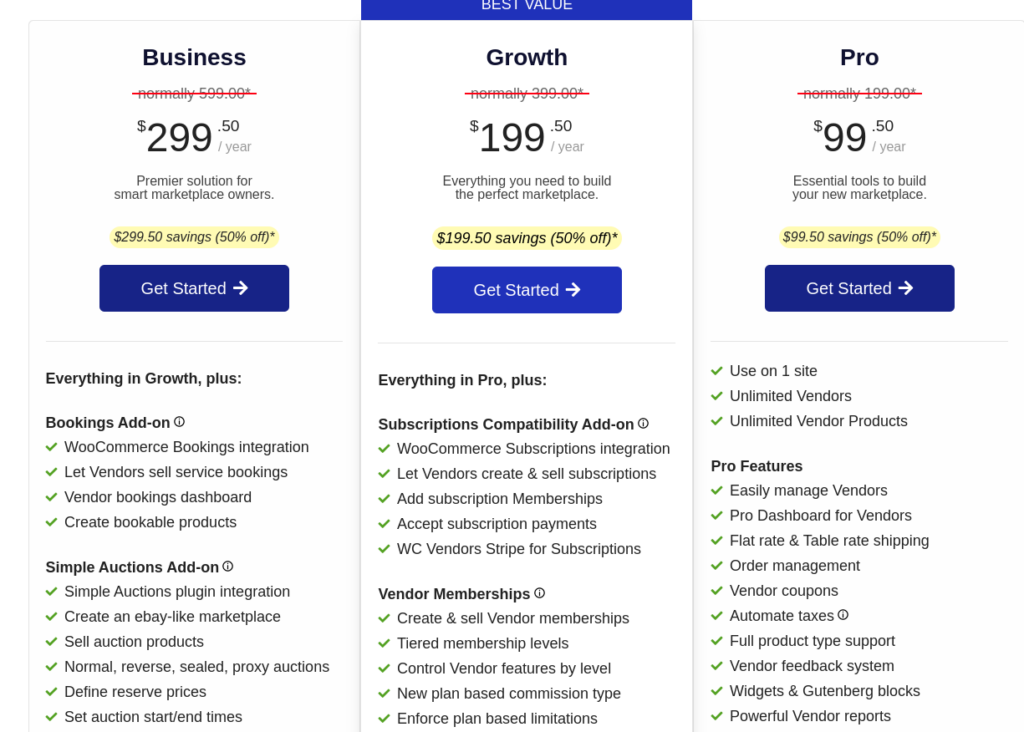The width and height of the screenshot is (1024, 732).
Task: Choose the Growth plan Get Started button
Action: pos(526,290)
